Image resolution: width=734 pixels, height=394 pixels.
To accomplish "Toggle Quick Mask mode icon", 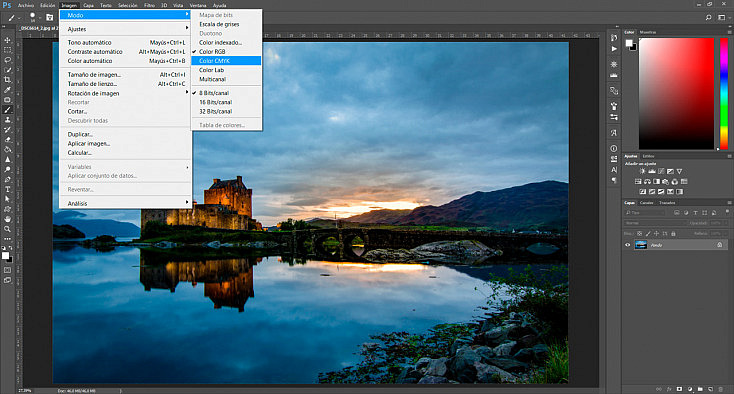I will click(7, 270).
